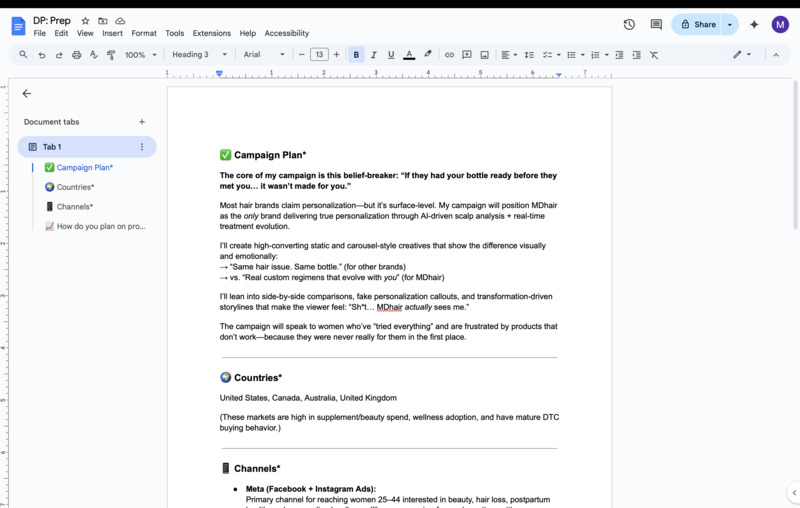Open the Share options arrow
800x508 pixels.
(730, 24)
